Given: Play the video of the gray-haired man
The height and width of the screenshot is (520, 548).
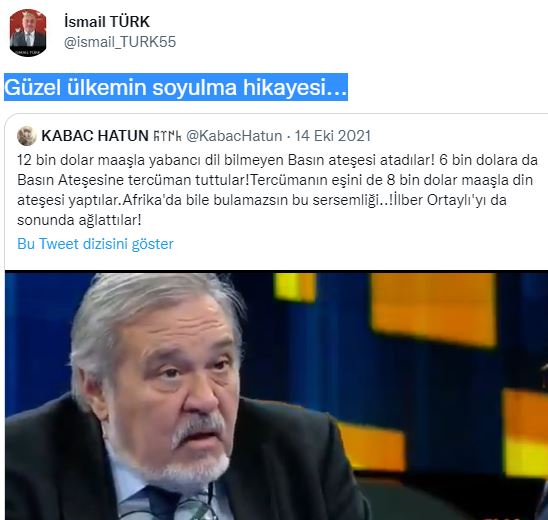Looking at the screenshot, I should point(276,395).
